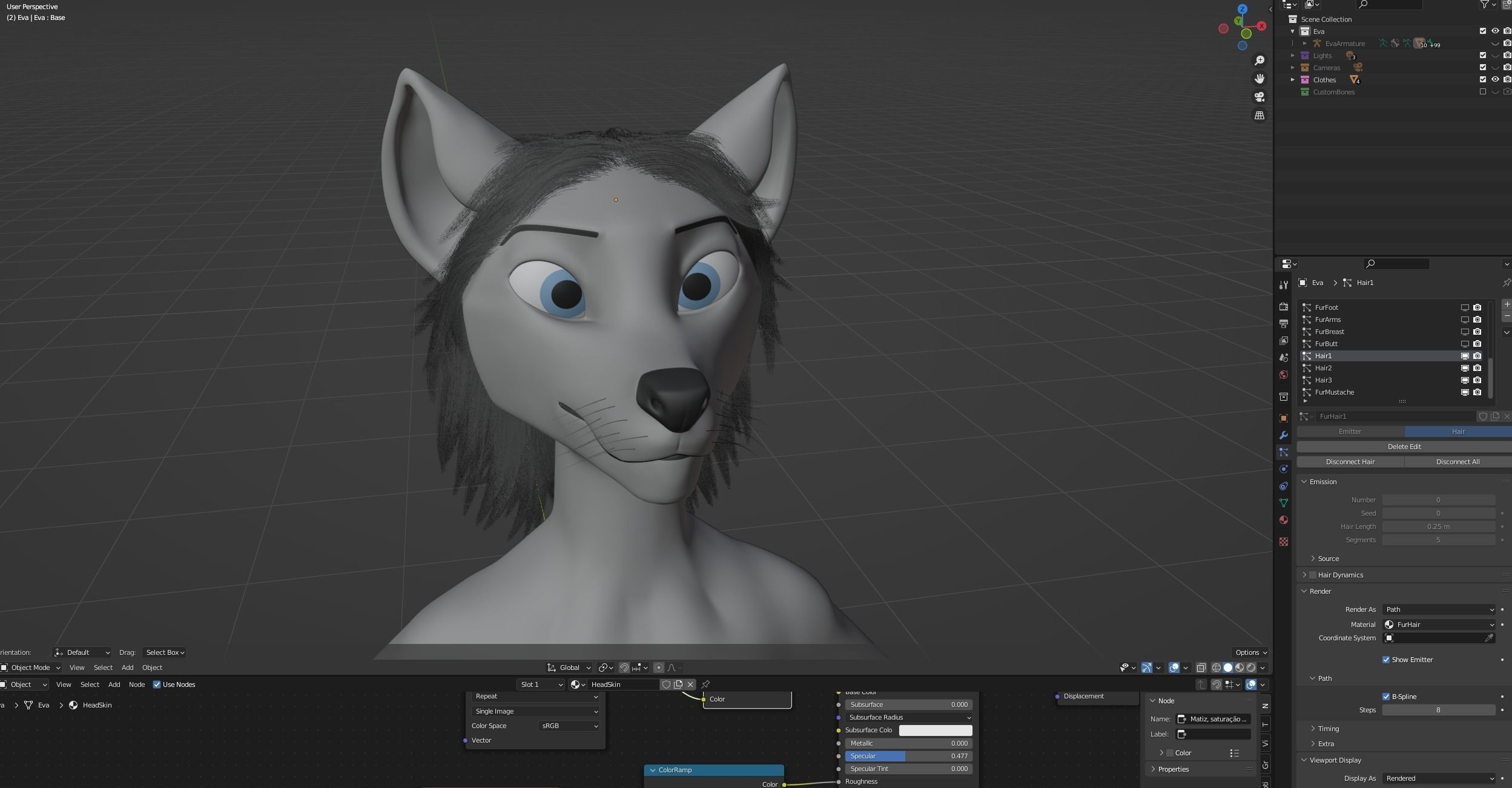This screenshot has height=788, width=1512.
Task: Open Display As Rendered dropdown
Action: [x=1439, y=778]
